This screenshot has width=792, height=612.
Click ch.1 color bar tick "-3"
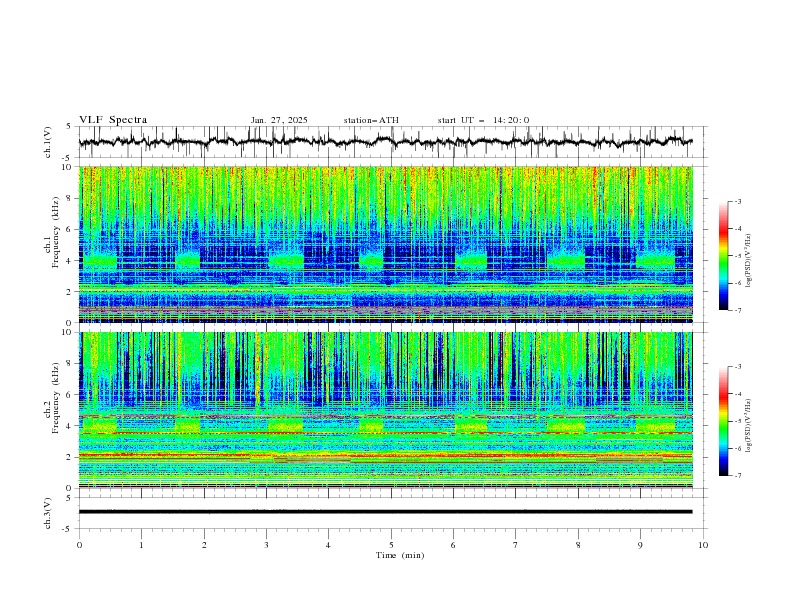click(738, 201)
